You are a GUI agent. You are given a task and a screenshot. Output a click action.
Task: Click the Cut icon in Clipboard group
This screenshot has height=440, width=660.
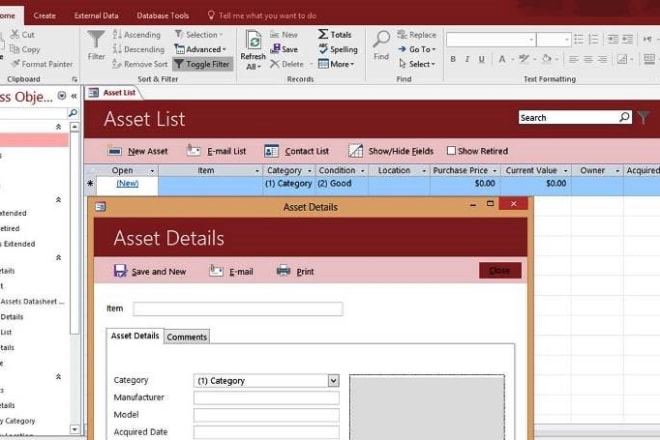tap(15, 35)
